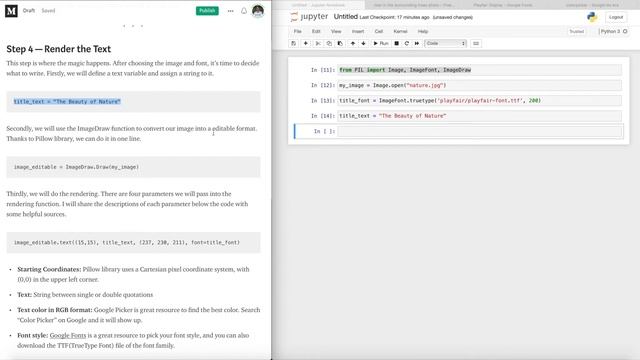Click the Font style bullet label
Screen dimensions: 640x360
pos(33,335)
